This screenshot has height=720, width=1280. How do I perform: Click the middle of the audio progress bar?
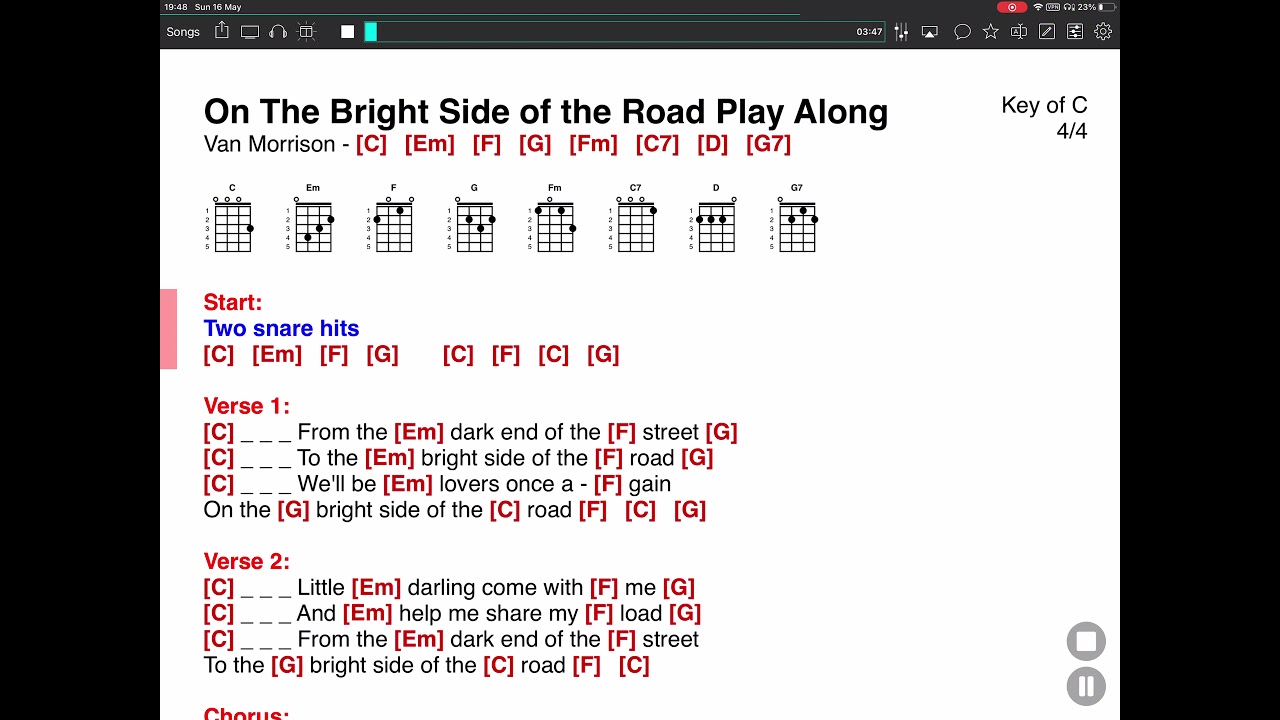click(625, 32)
